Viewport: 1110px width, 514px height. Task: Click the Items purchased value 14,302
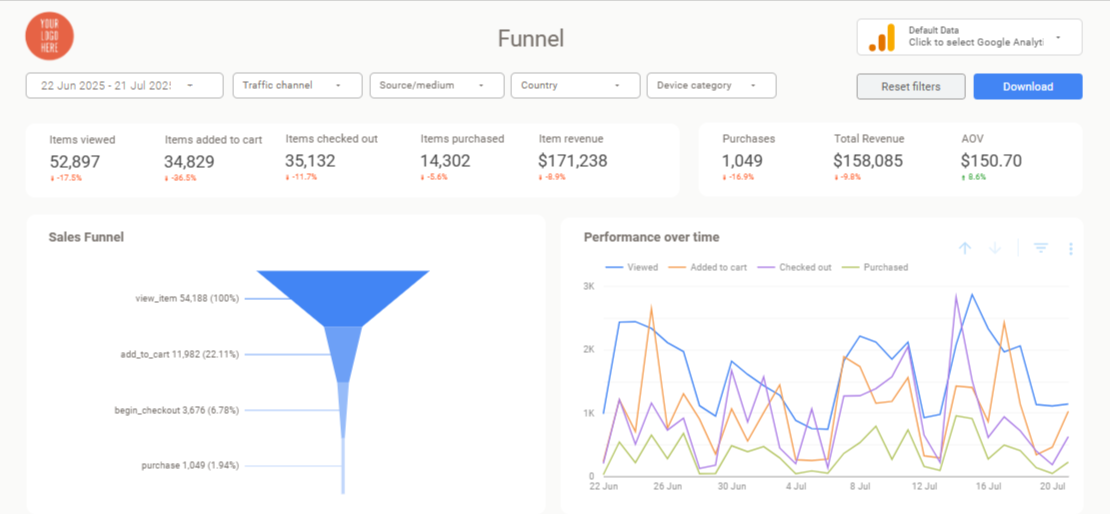coord(445,161)
